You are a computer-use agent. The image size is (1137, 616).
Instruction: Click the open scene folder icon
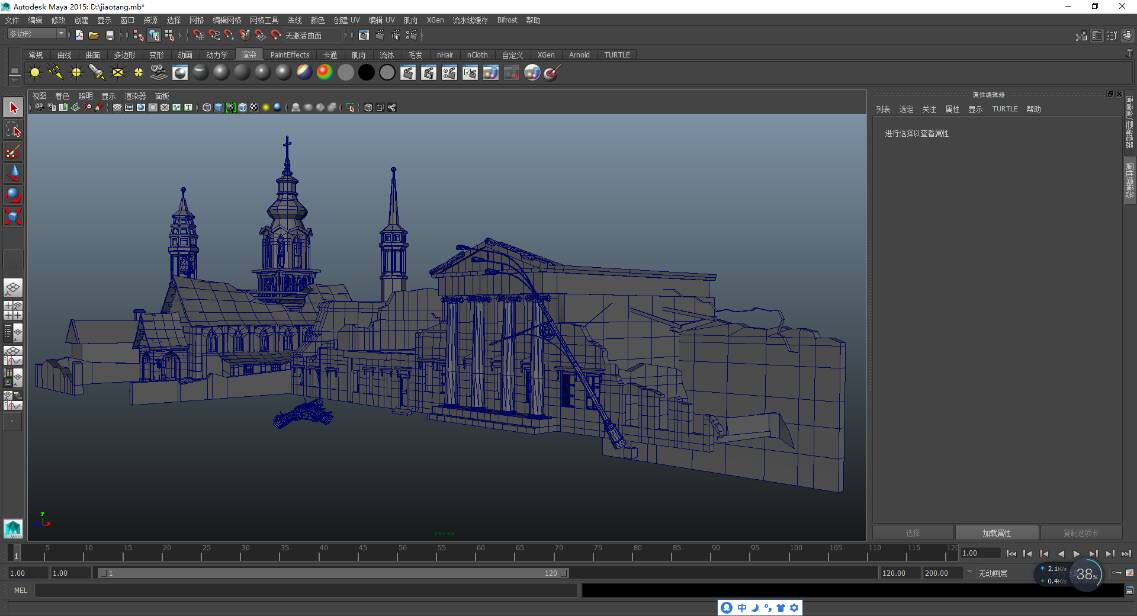click(93, 35)
